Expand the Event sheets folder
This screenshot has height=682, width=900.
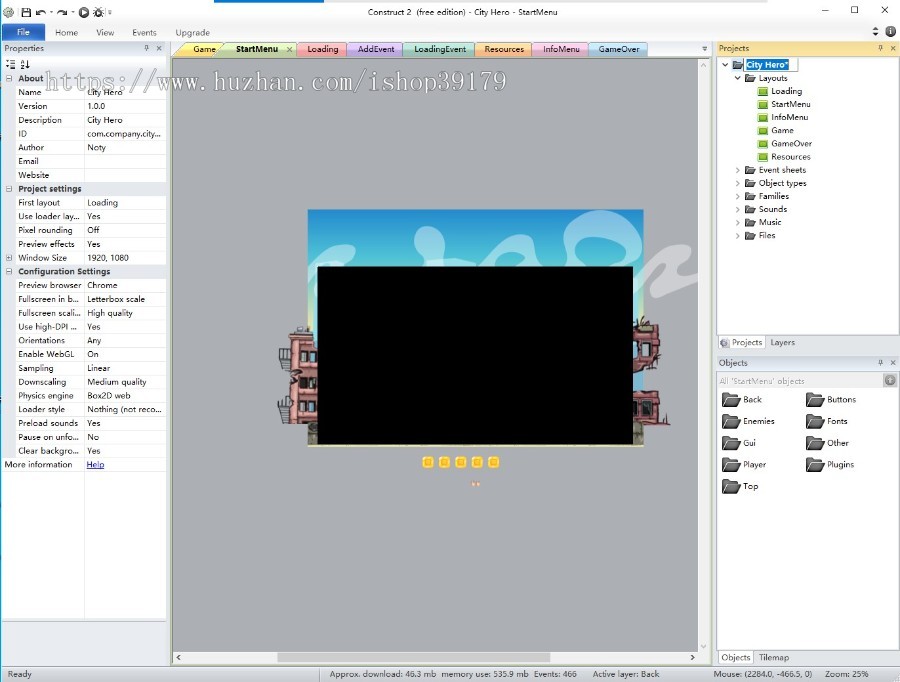(738, 170)
